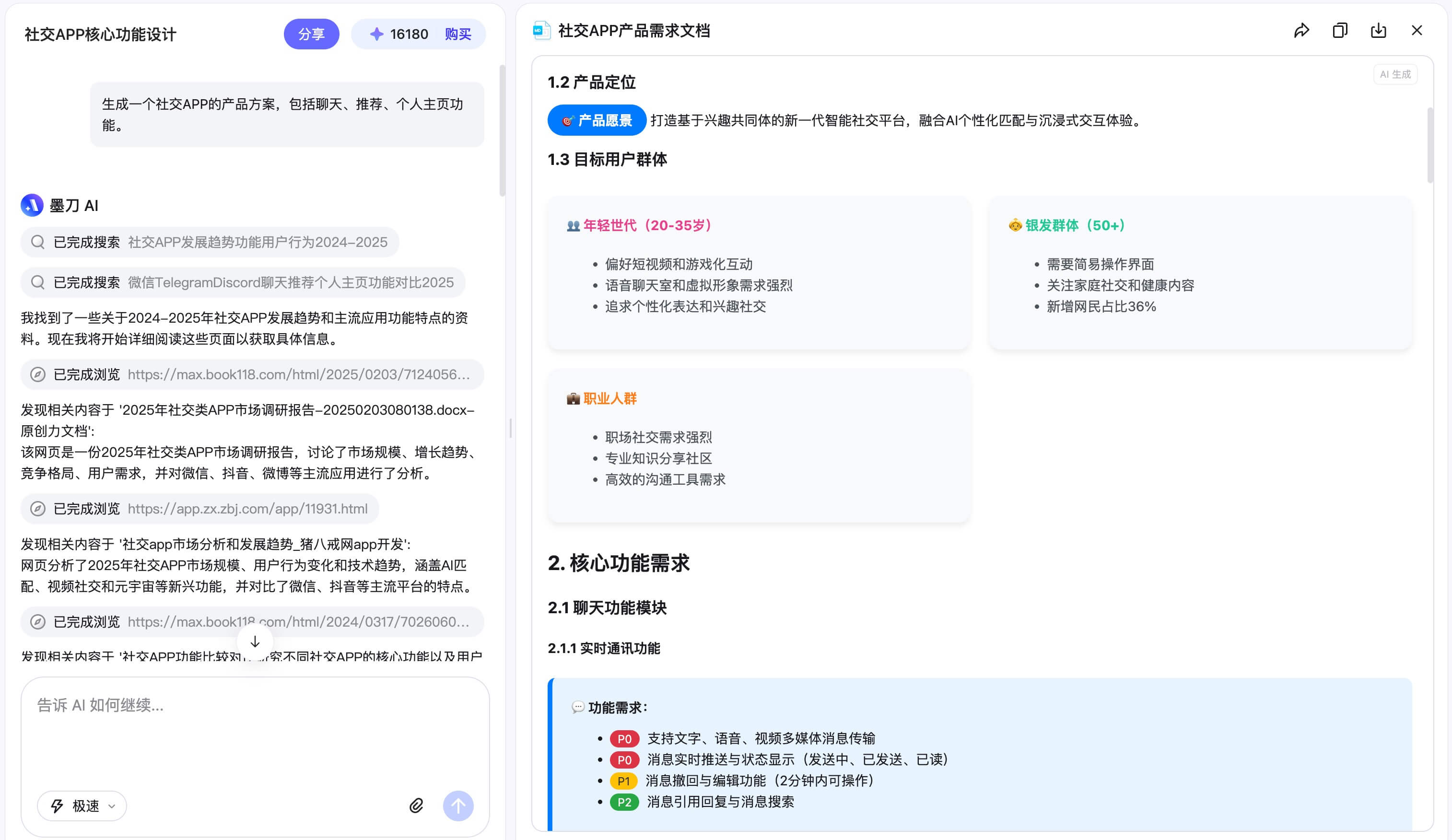Attach a file using the paperclip icon
The width and height of the screenshot is (1452, 840).
(x=416, y=805)
